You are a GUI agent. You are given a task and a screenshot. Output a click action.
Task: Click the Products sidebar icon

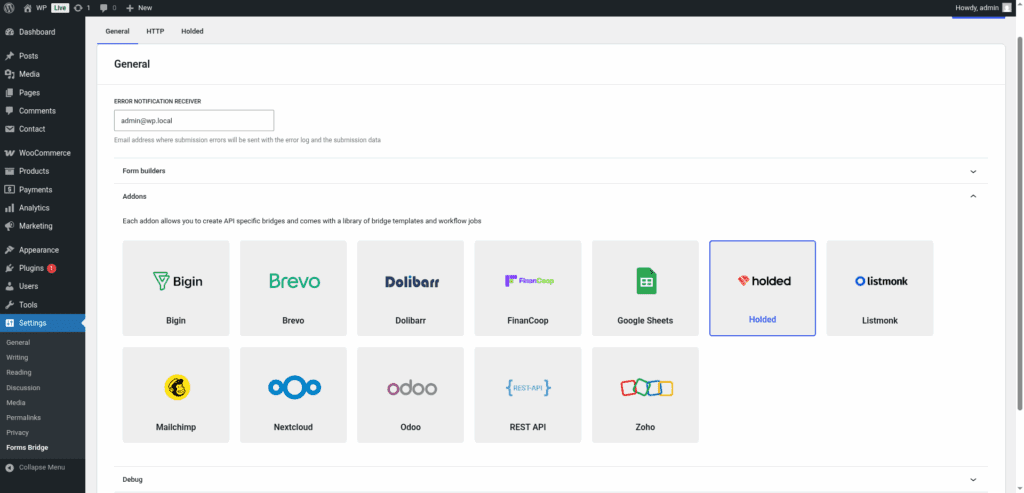(x=10, y=171)
